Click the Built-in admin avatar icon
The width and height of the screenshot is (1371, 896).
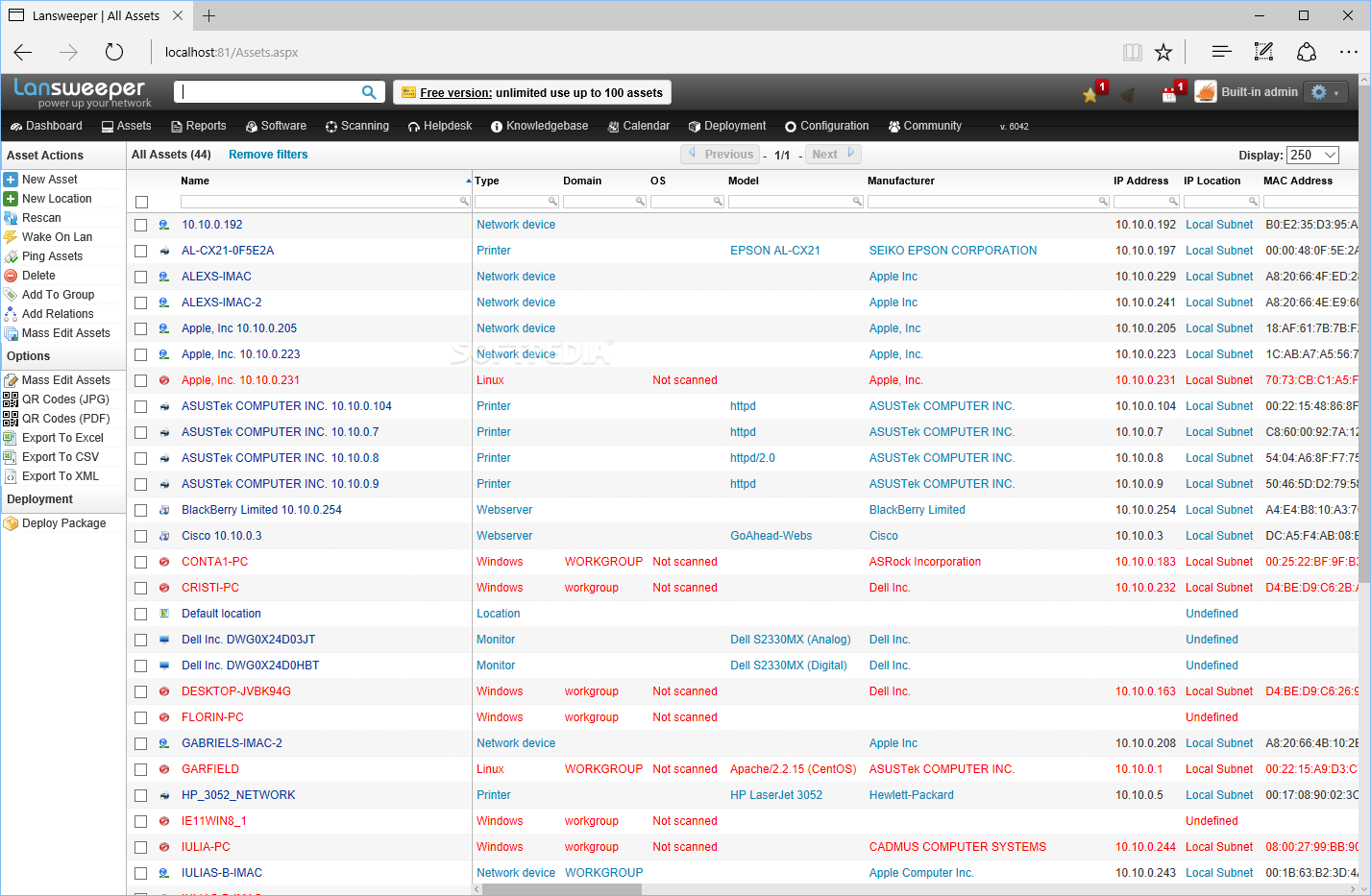(1205, 92)
